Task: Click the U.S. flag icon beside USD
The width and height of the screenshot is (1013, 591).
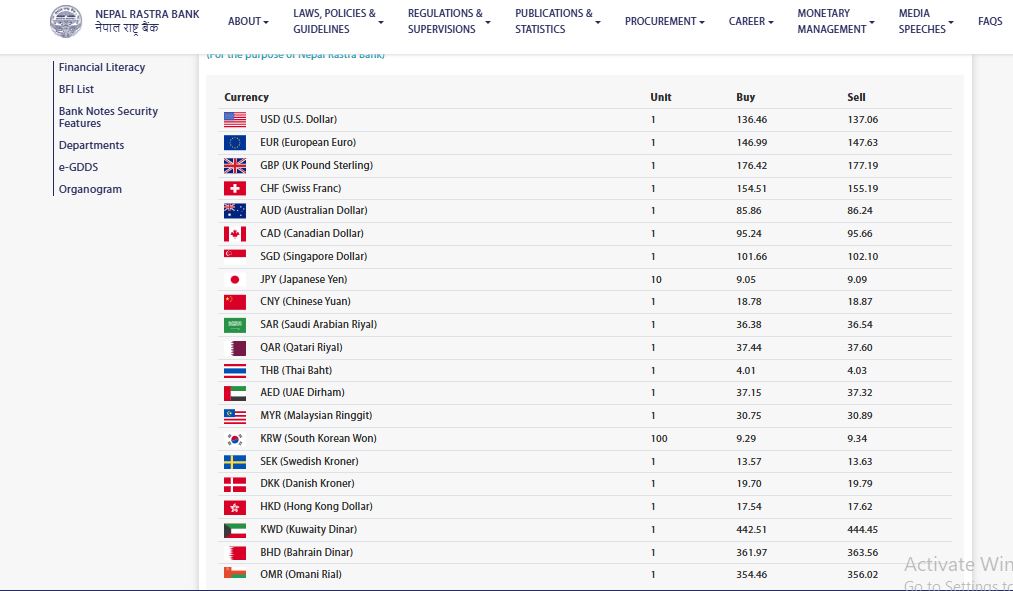Action: tap(235, 120)
